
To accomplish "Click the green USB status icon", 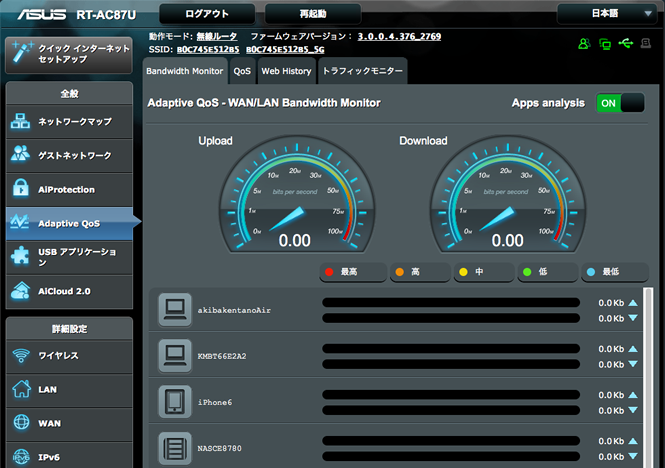I will point(626,43).
